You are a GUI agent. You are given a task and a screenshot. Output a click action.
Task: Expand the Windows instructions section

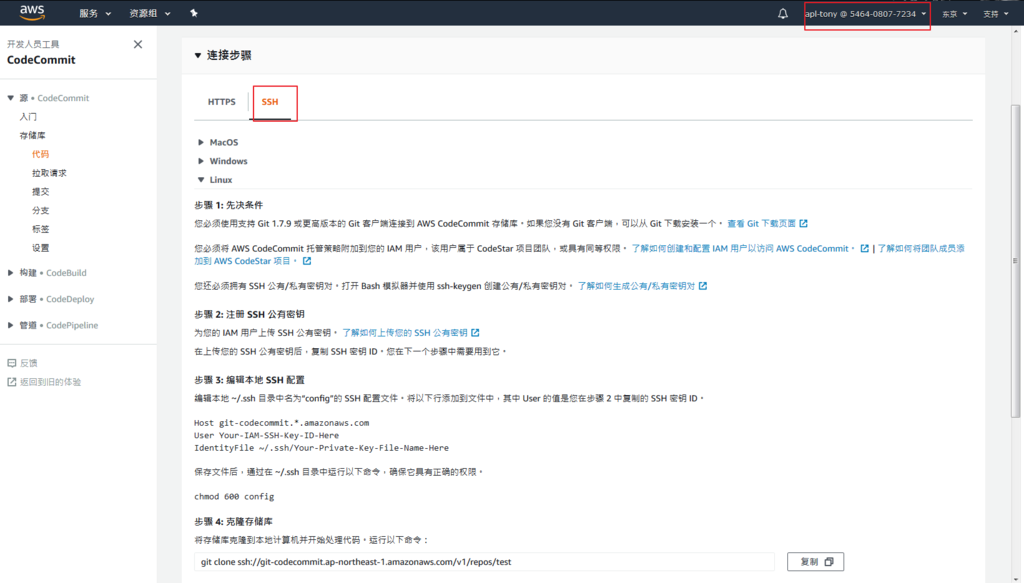228,161
